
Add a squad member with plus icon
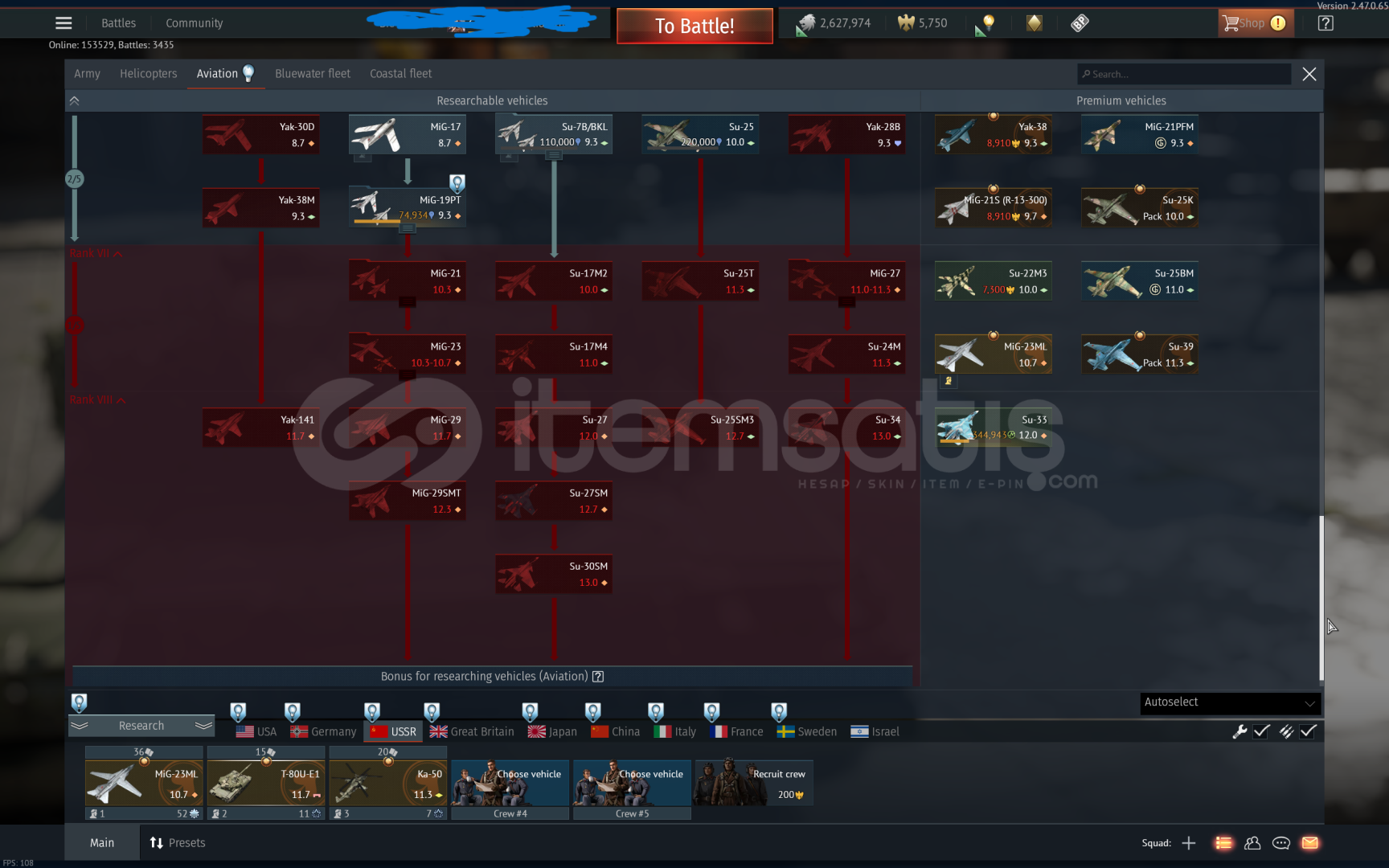tap(1189, 843)
